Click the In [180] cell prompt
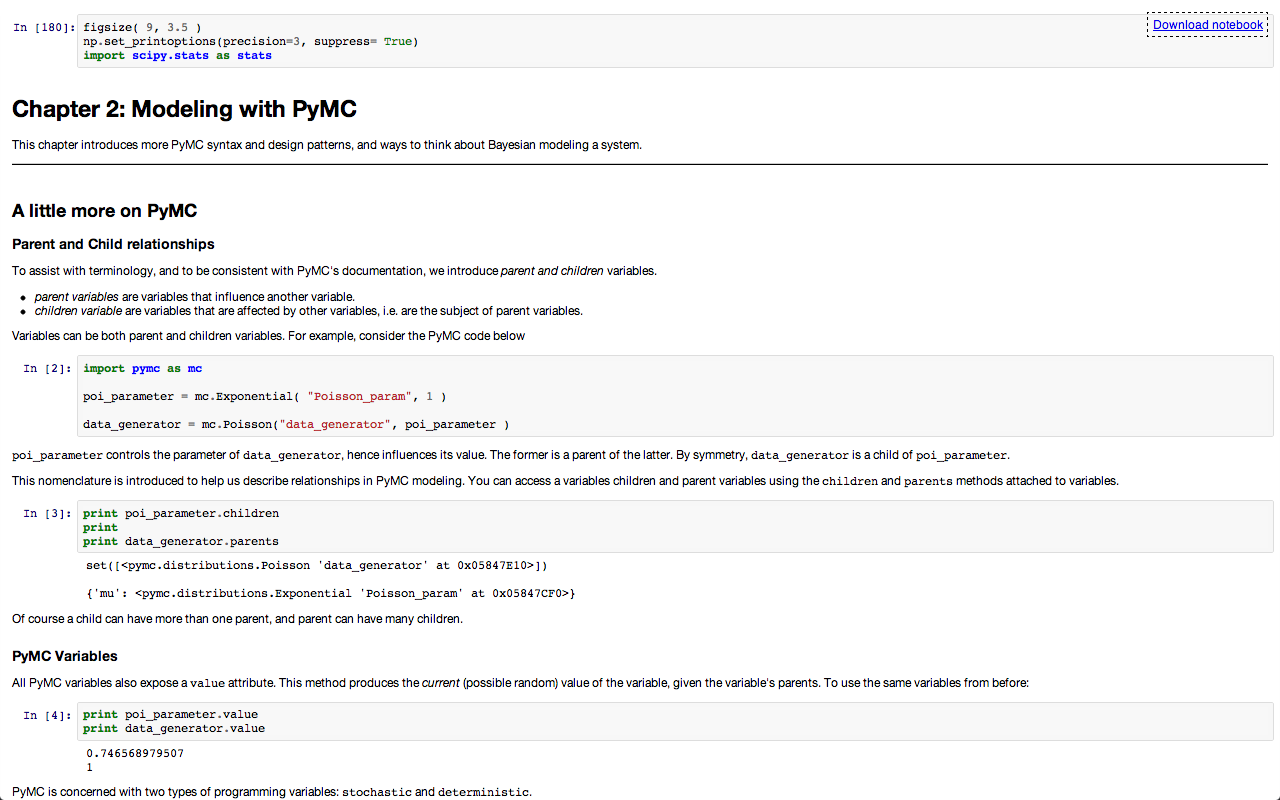This screenshot has width=1280, height=800. pyautogui.click(x=44, y=28)
